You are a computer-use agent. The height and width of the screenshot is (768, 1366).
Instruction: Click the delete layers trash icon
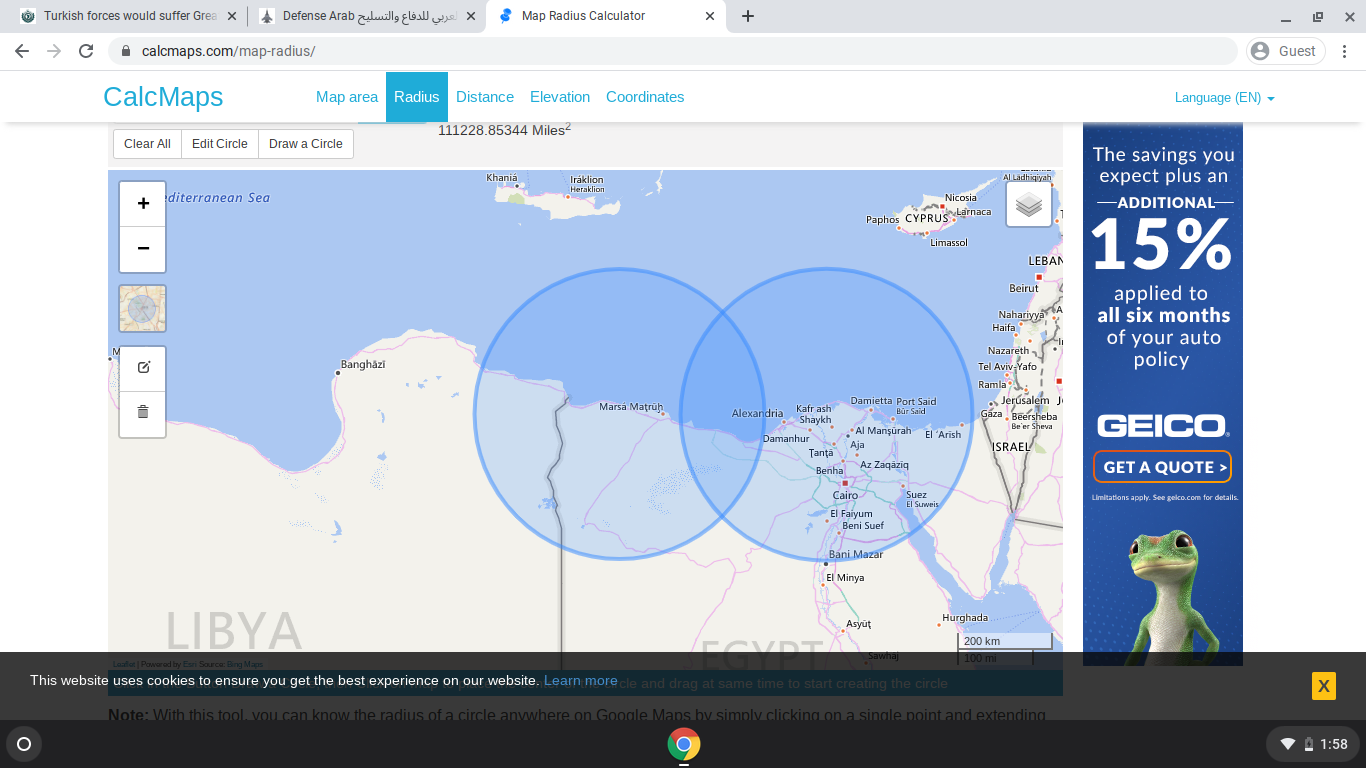(143, 412)
